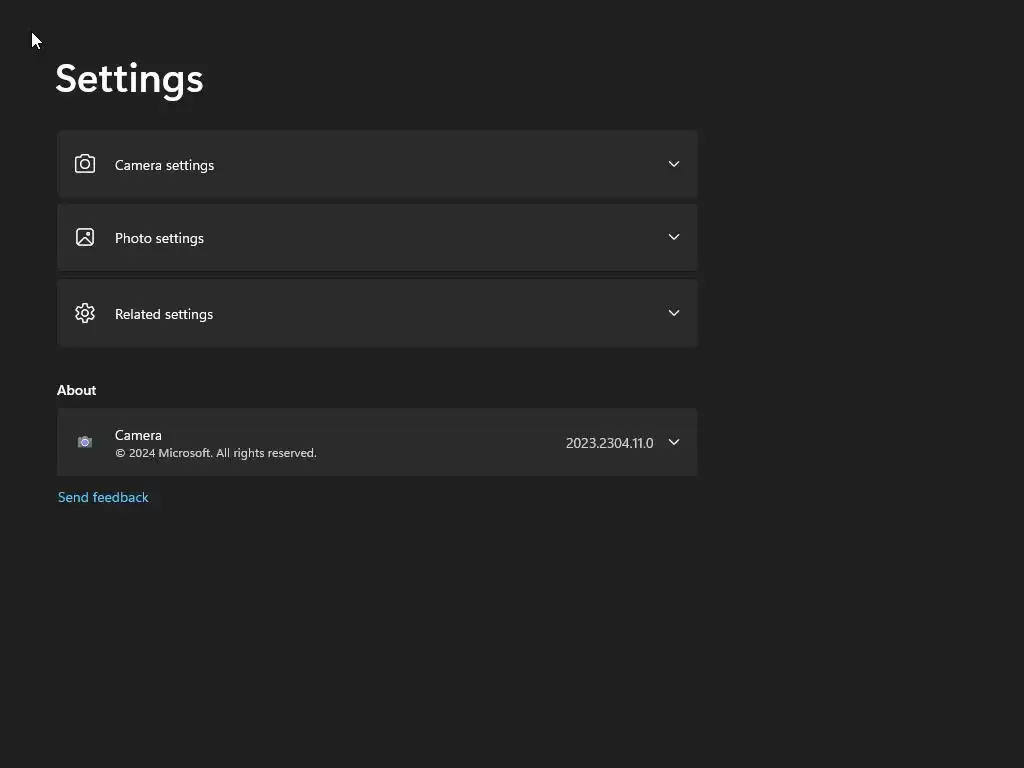
Task: Click the camera icon beside Camera settings
Action: pyautogui.click(x=85, y=164)
